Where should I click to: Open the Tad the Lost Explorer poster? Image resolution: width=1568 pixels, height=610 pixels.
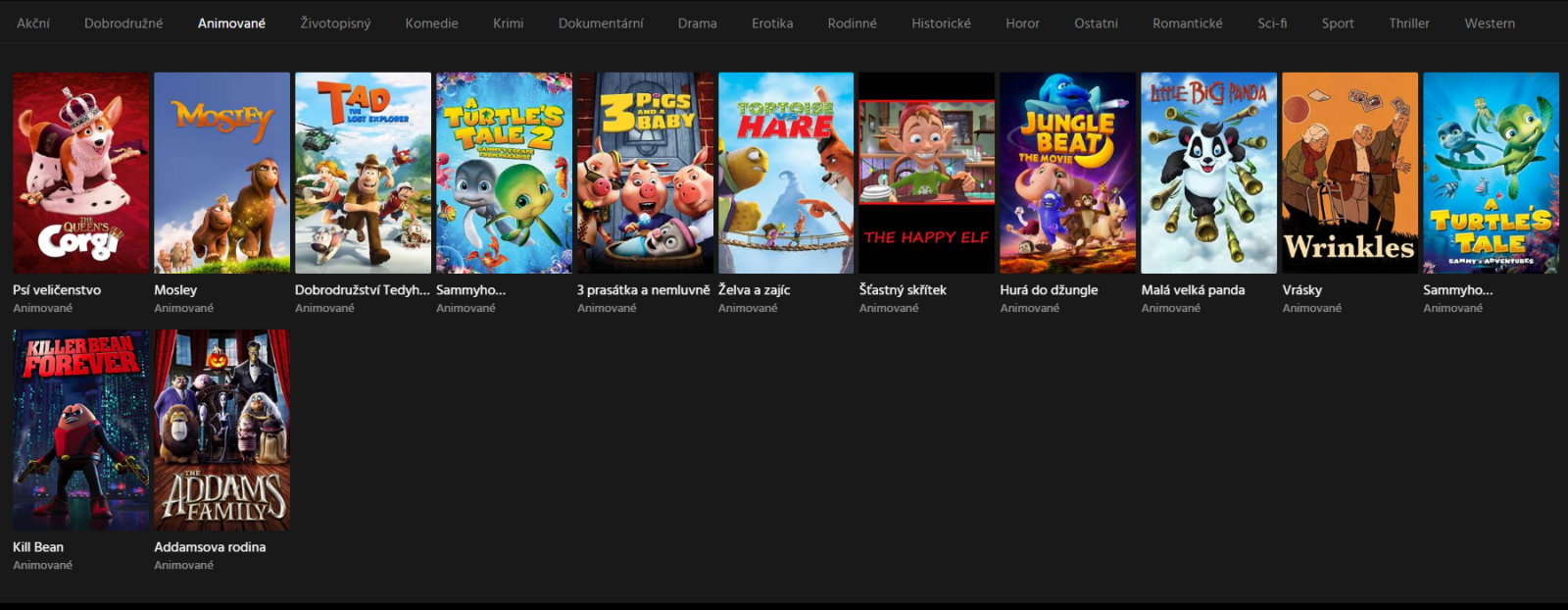click(x=364, y=173)
